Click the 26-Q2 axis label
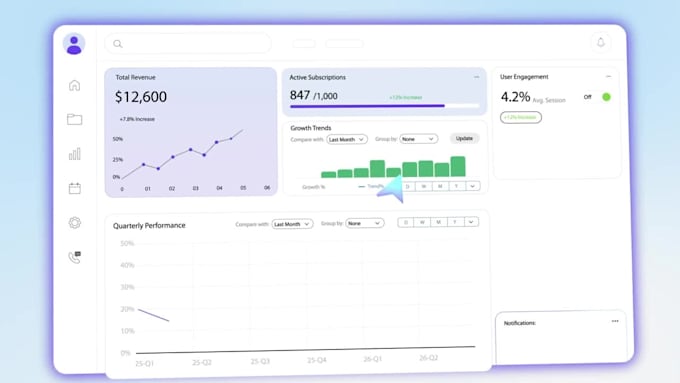This screenshot has width=680, height=383. pyautogui.click(x=428, y=358)
